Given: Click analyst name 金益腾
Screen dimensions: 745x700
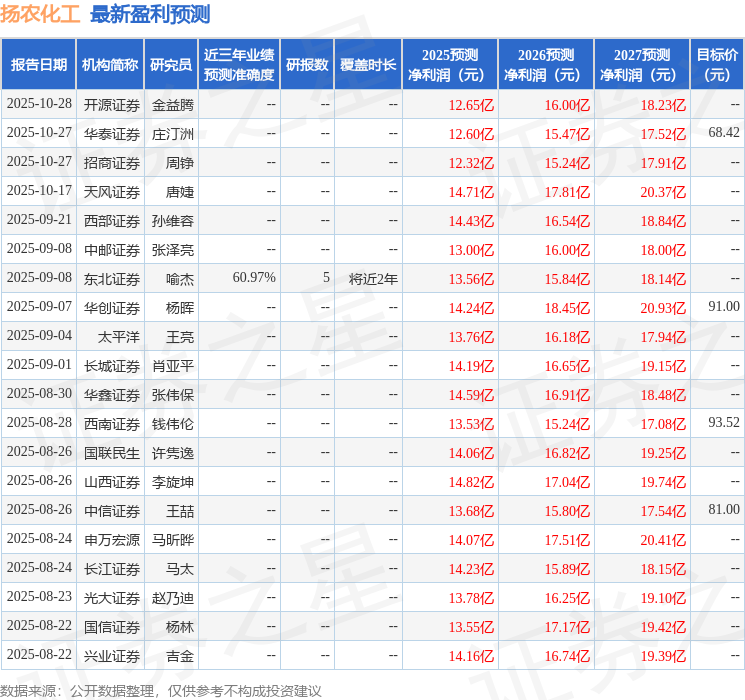Looking at the screenshot, I should 173,105.
